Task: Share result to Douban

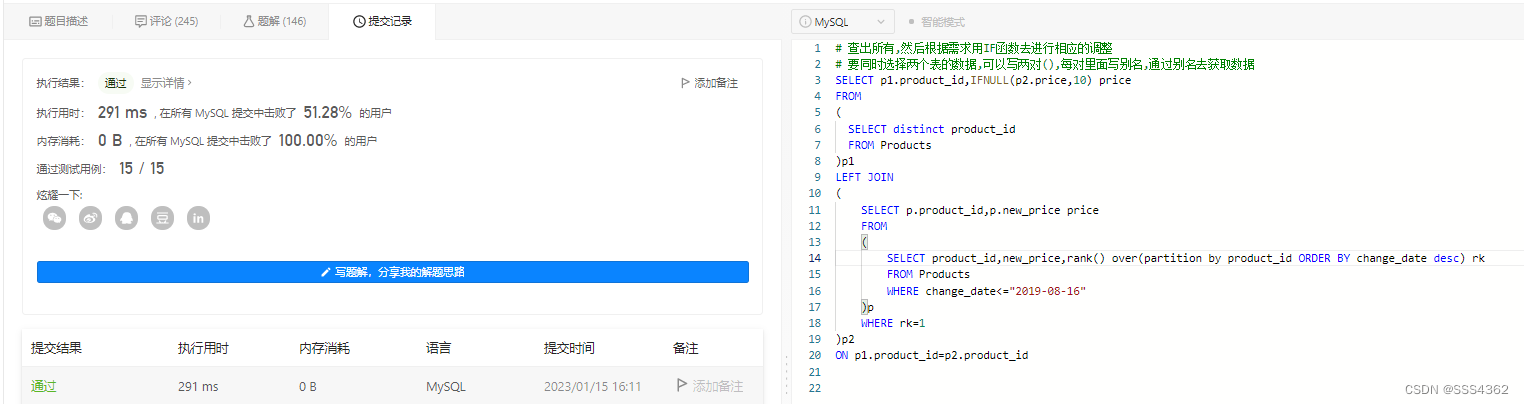Action: pos(162,217)
